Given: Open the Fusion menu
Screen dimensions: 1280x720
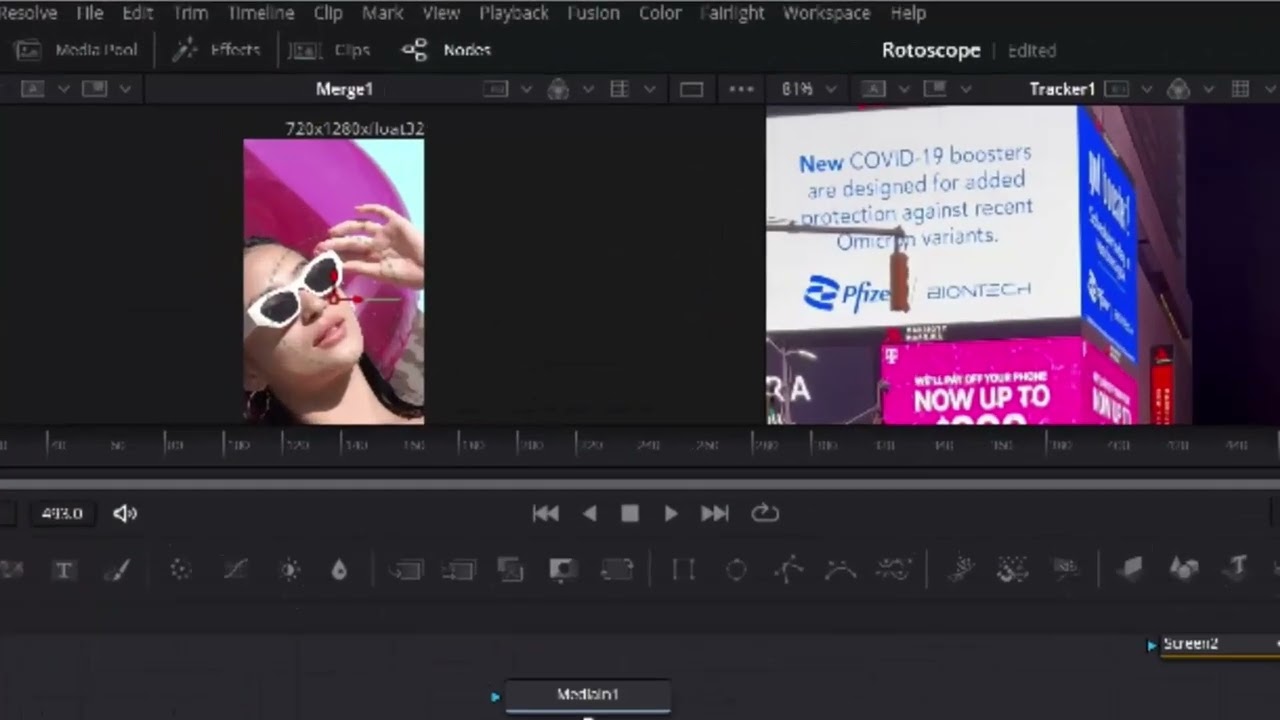Looking at the screenshot, I should tap(595, 13).
